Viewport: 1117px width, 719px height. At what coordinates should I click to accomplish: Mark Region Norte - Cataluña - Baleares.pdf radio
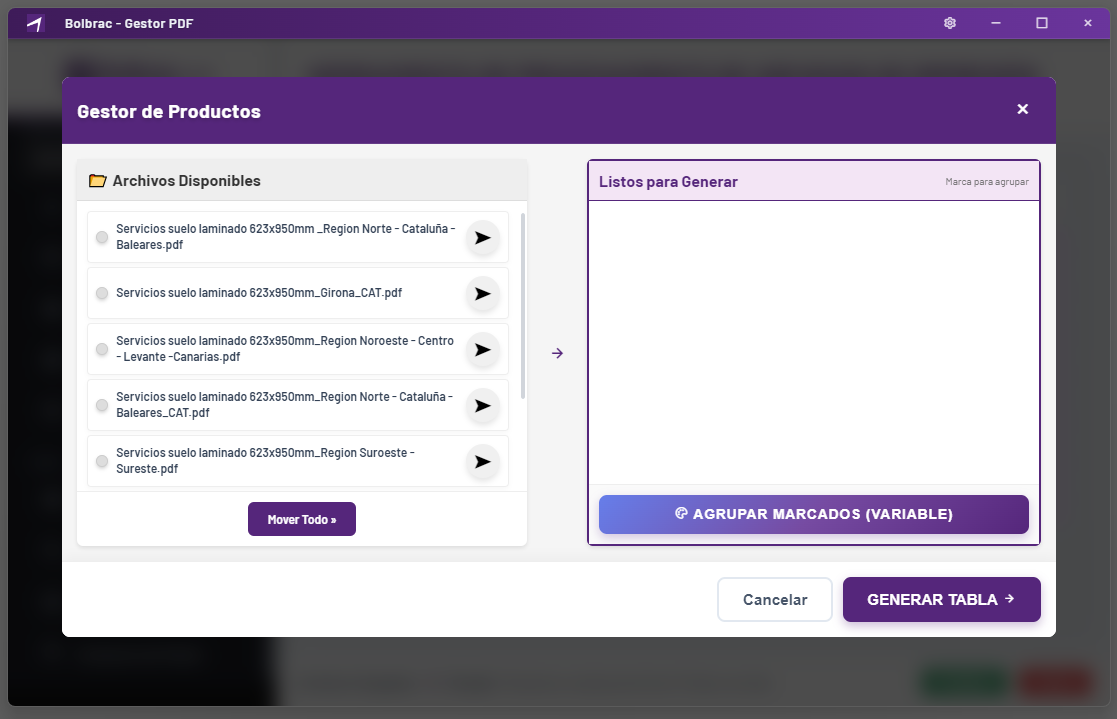coord(102,237)
